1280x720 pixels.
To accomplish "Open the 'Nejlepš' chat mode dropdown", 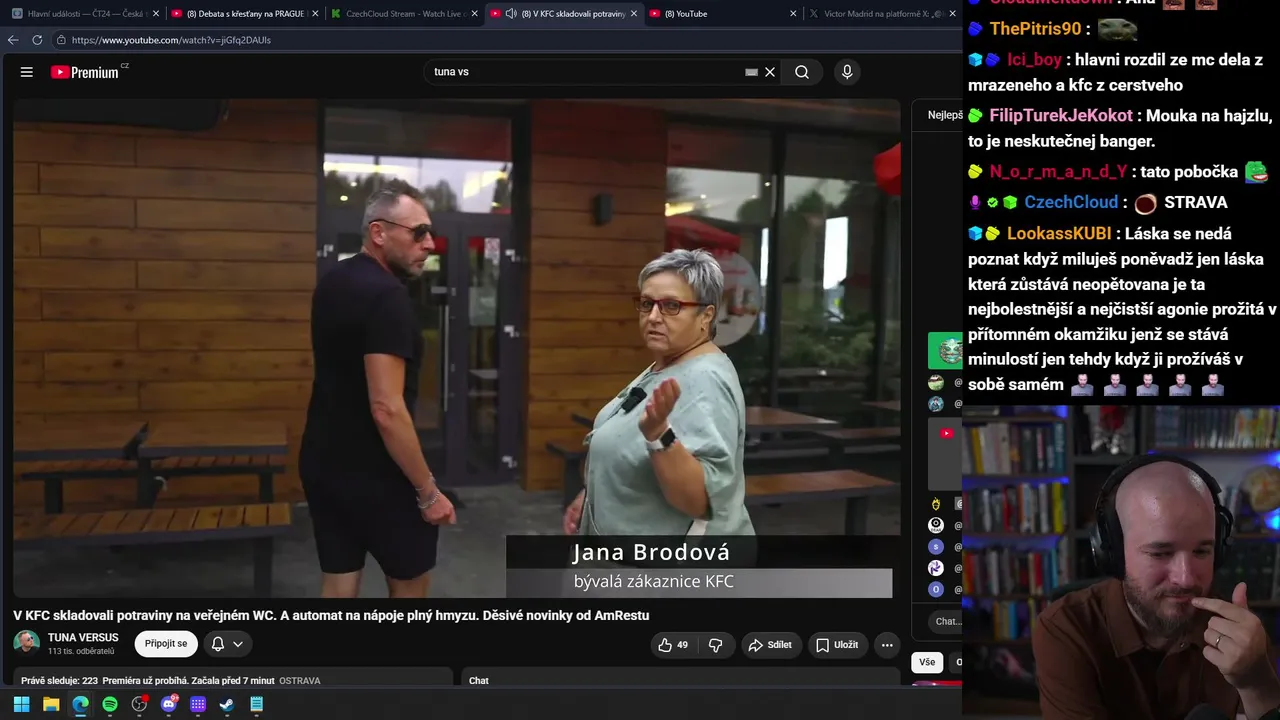I will 945,115.
